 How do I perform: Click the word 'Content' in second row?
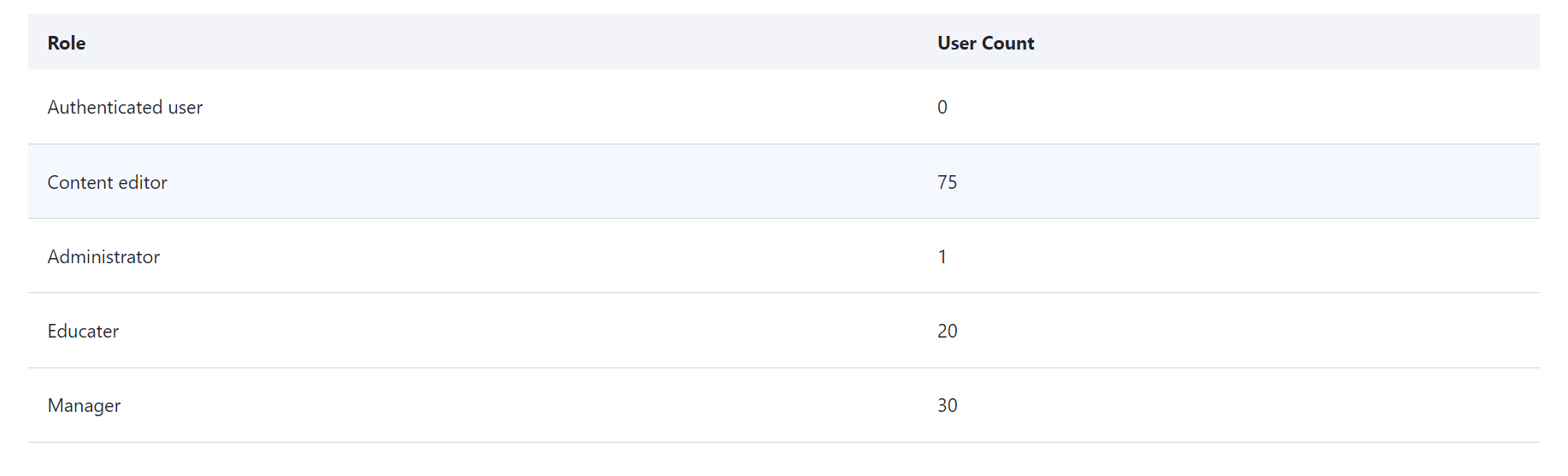coord(80,182)
